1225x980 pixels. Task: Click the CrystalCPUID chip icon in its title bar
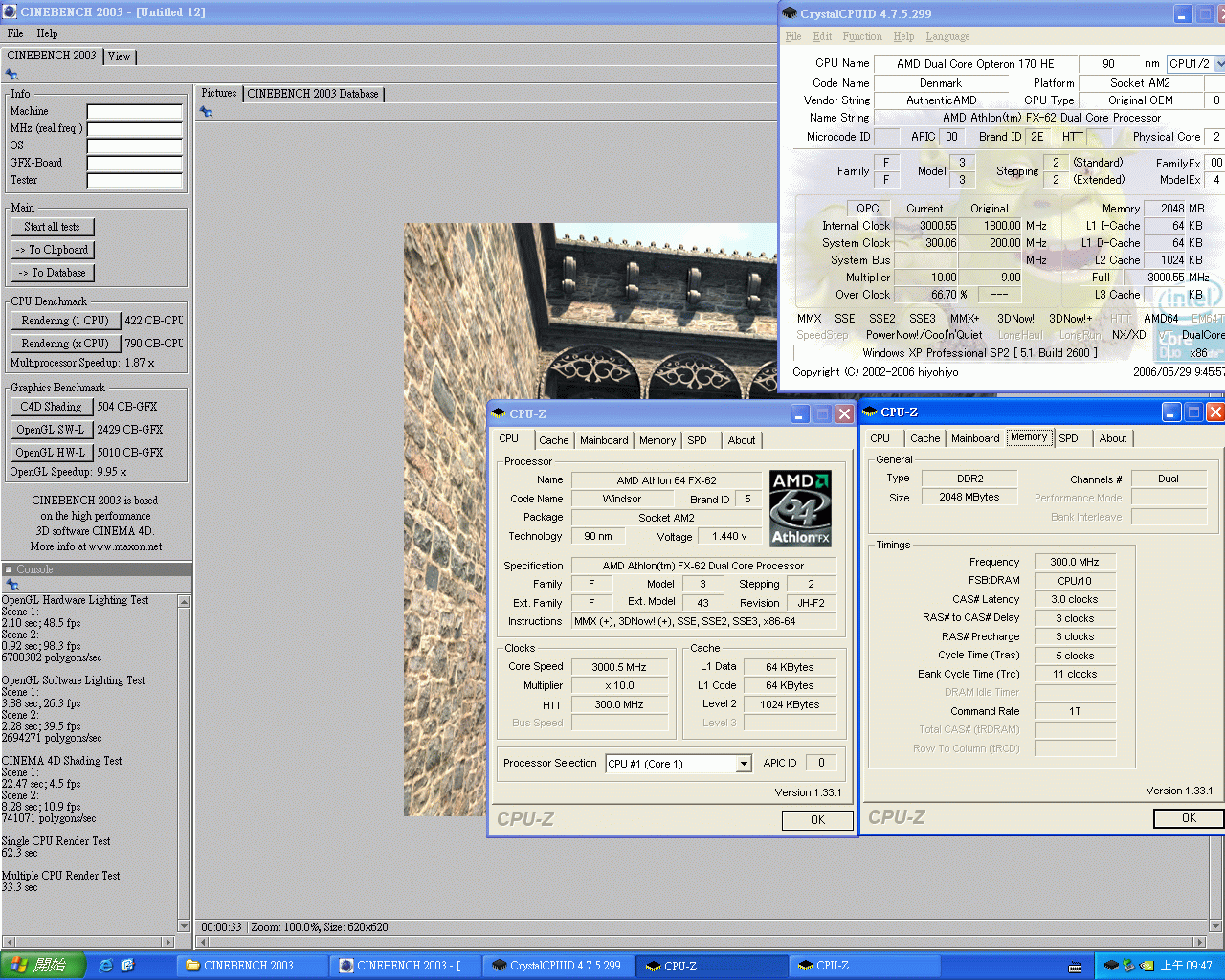point(789,12)
